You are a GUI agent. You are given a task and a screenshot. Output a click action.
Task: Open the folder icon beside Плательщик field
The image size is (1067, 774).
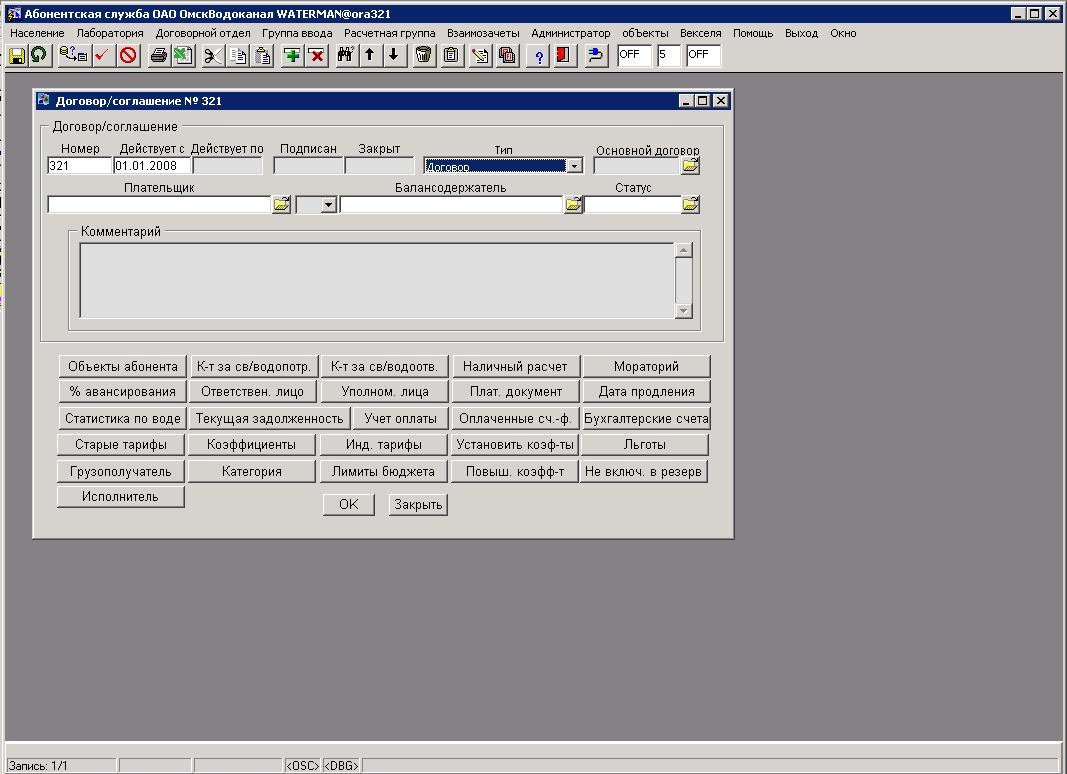(281, 204)
